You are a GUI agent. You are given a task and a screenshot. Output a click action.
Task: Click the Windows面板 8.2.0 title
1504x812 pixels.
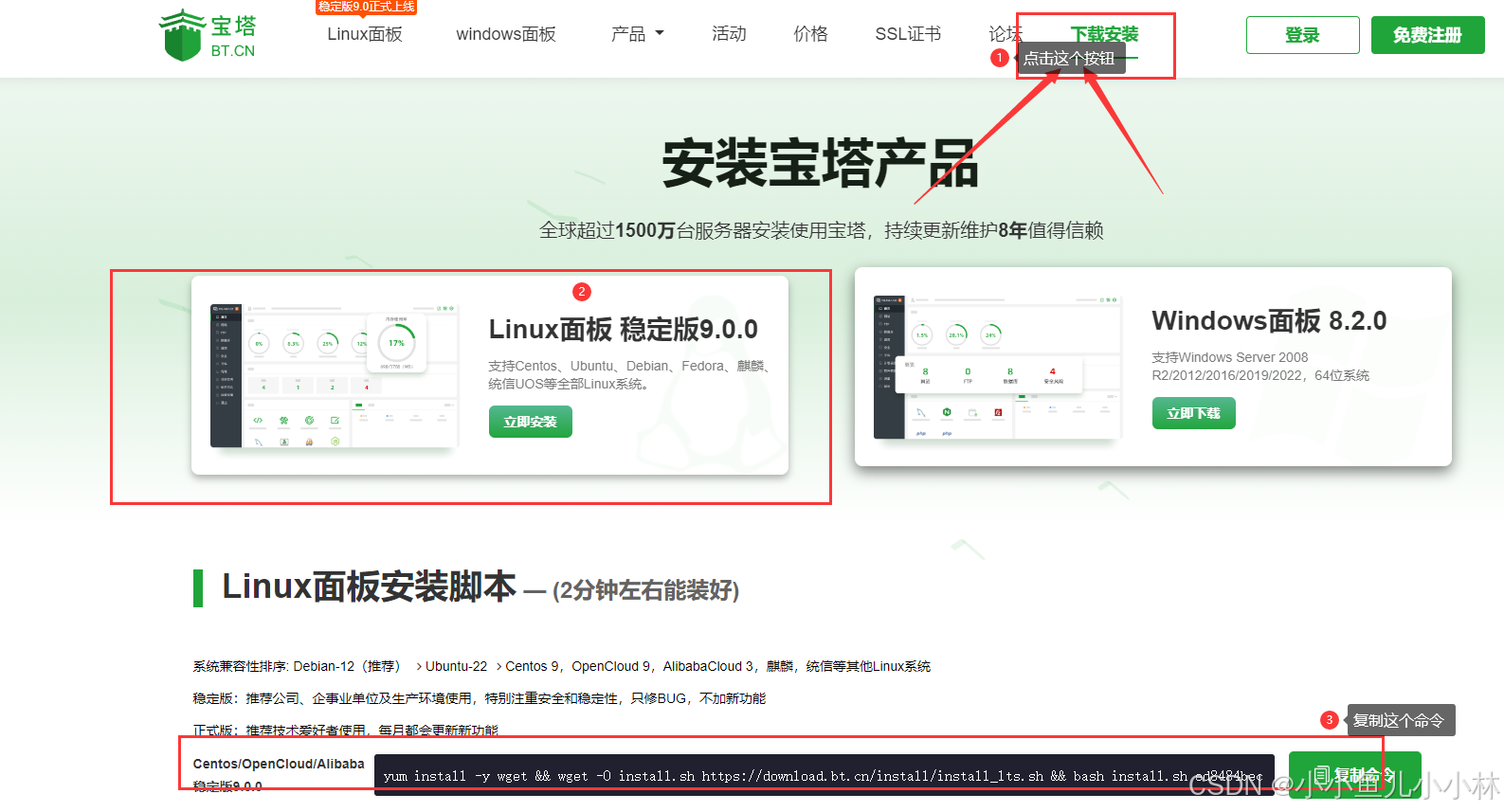coord(1269,321)
